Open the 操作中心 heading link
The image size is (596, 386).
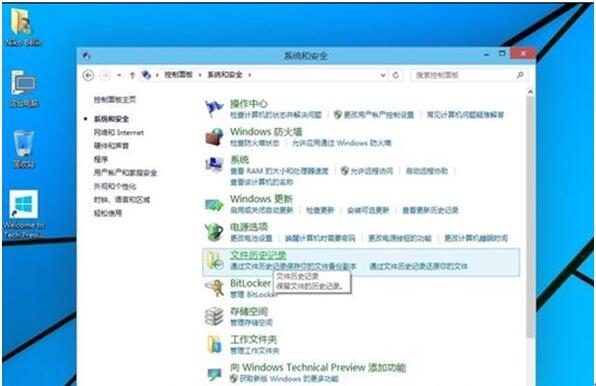249,103
